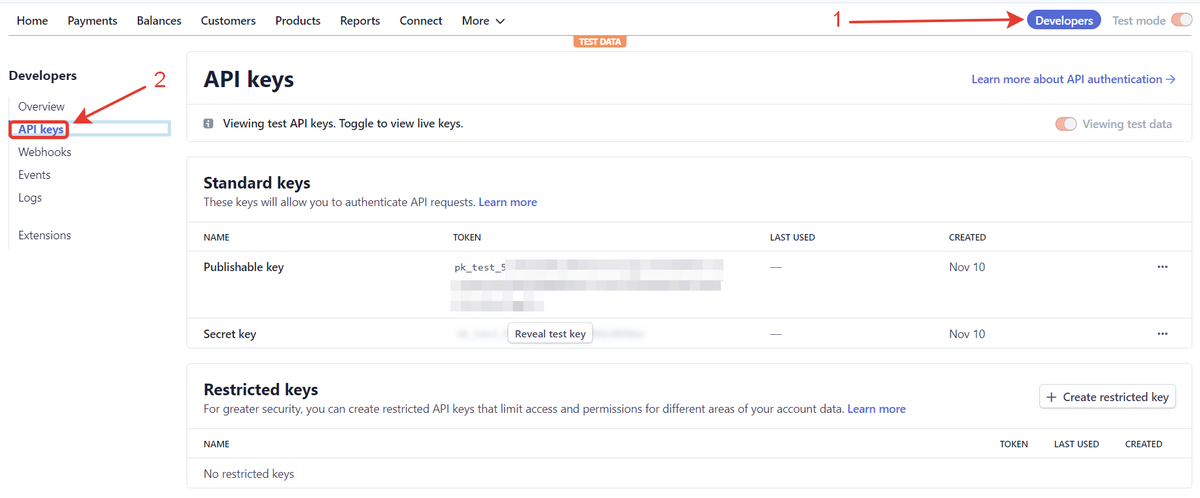Click the Nov 10 date in Publishable key row
1200x498 pixels.
967,267
